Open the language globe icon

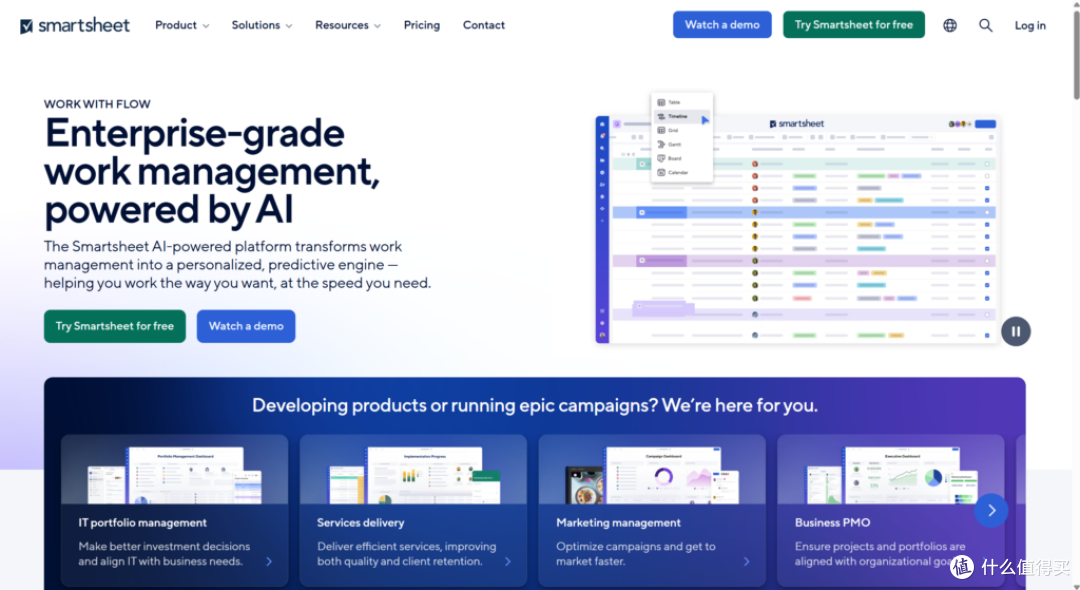(950, 25)
